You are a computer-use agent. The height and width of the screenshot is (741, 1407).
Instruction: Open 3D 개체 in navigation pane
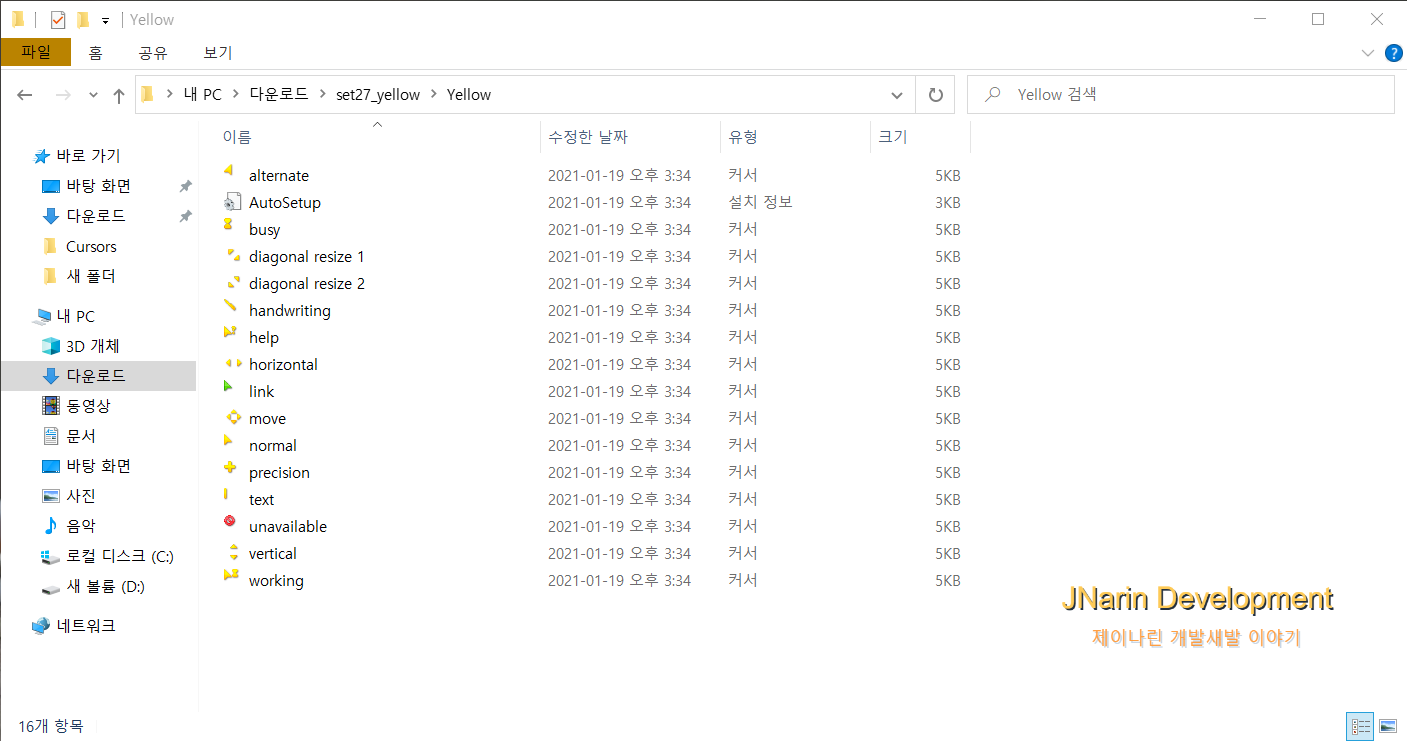[x=92, y=346]
